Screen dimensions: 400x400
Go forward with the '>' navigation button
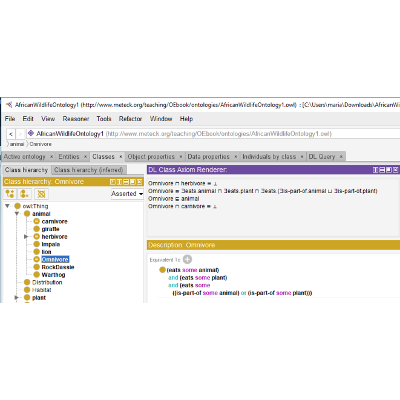20,134
